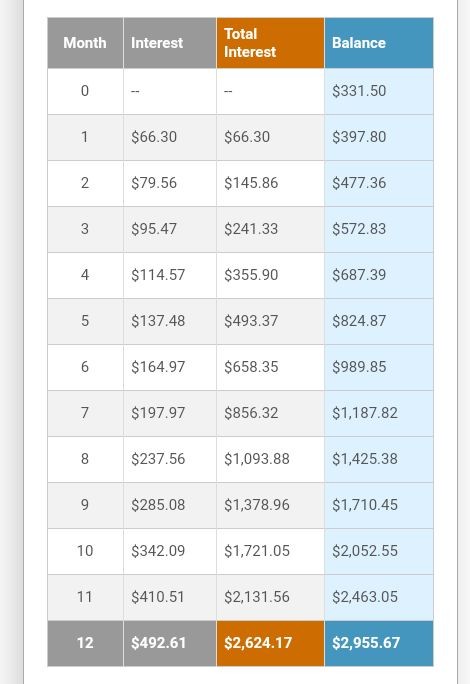Click the Month column header

pyautogui.click(x=85, y=43)
